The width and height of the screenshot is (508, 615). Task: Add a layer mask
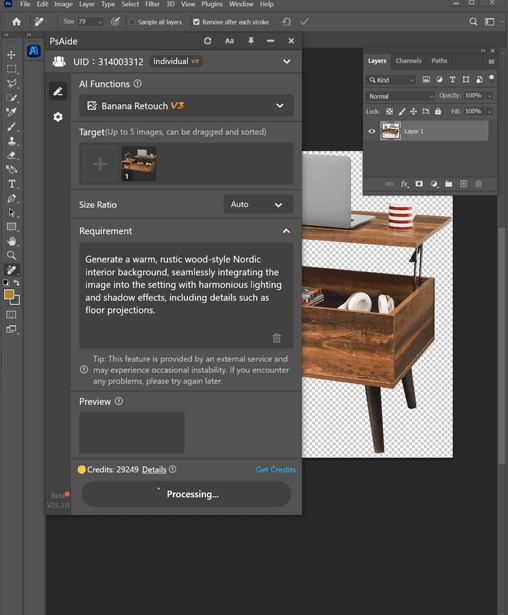point(419,184)
